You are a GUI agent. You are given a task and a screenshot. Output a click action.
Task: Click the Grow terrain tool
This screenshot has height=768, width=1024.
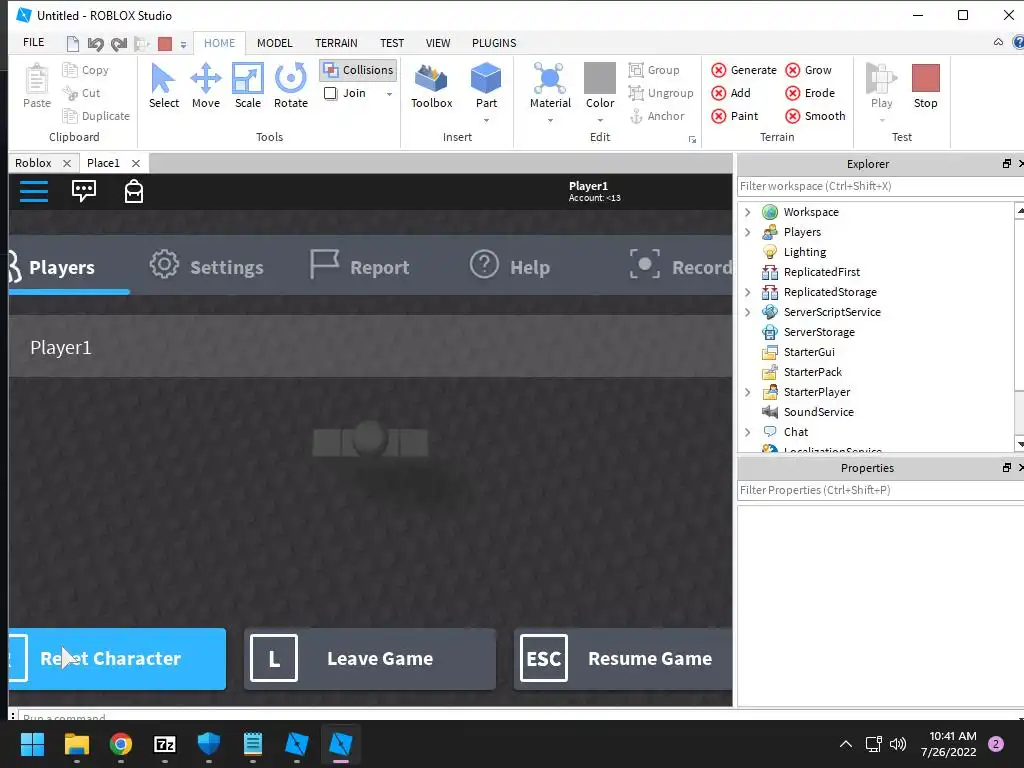[x=808, y=70]
